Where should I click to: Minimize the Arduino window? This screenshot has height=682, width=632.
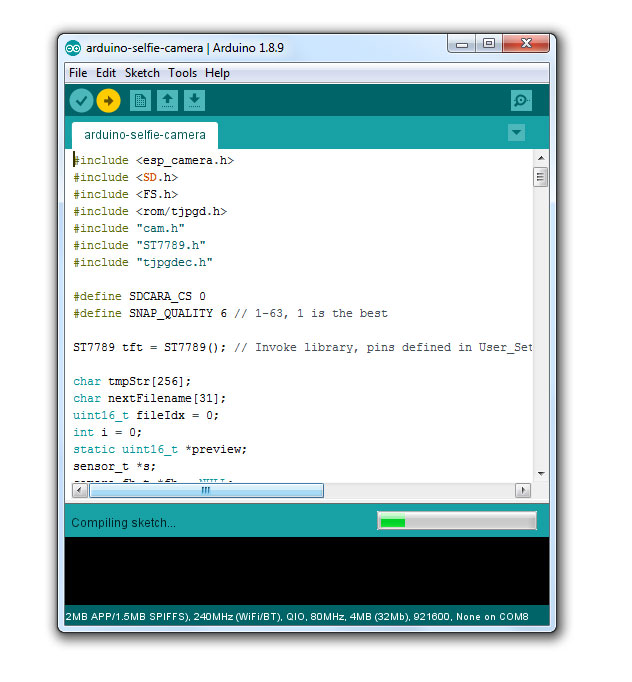tap(462, 44)
